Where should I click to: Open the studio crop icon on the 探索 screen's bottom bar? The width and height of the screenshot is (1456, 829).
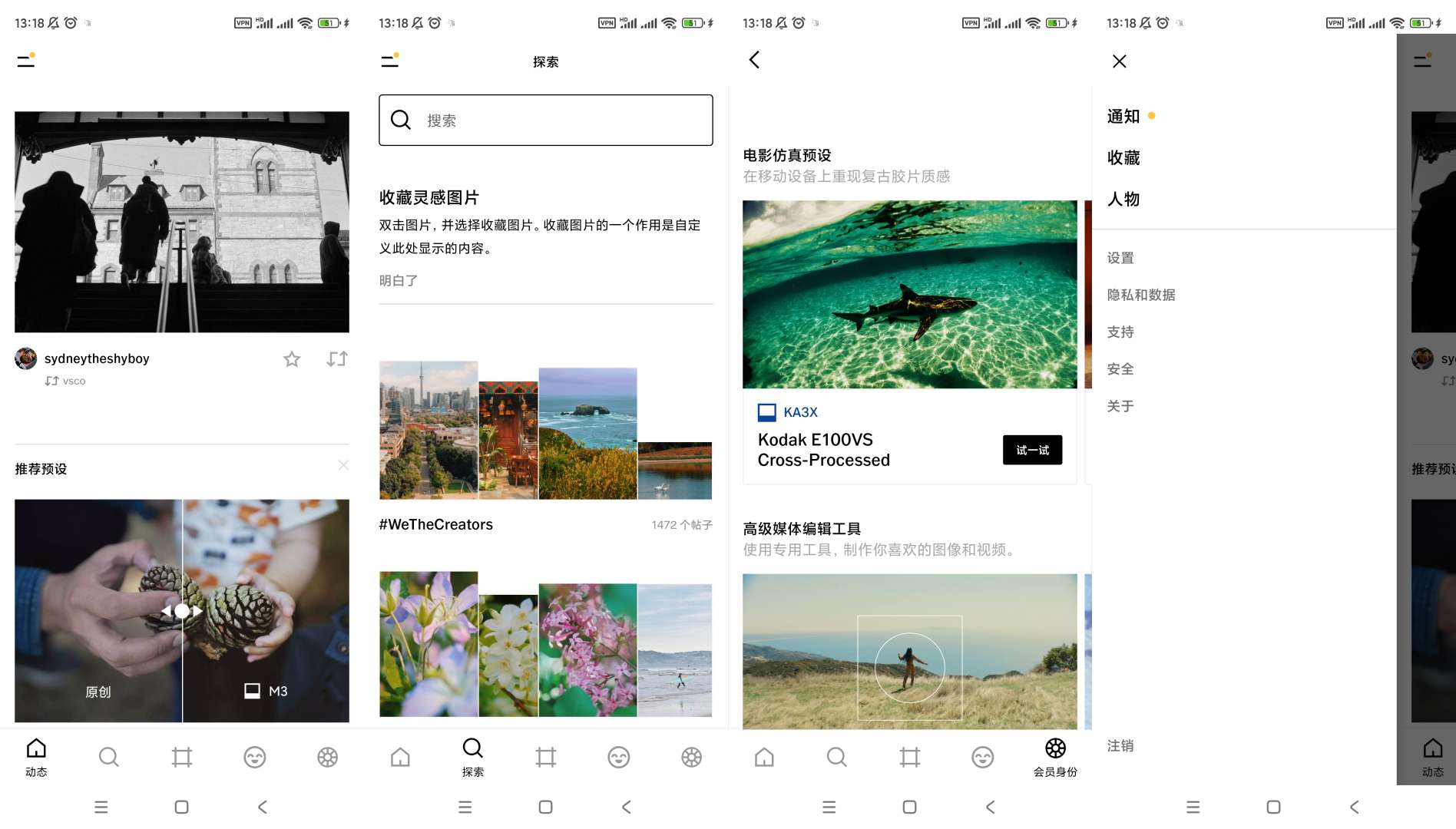point(546,758)
